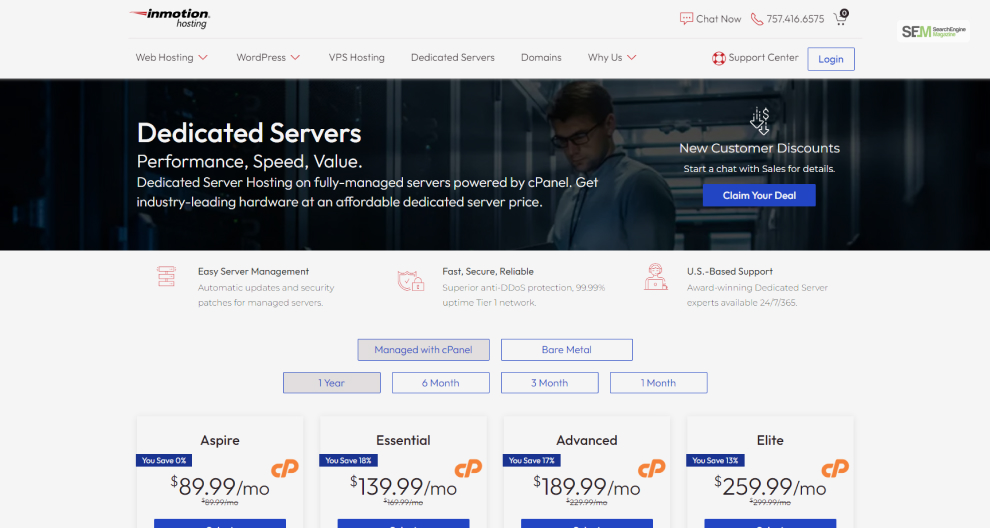This screenshot has width=990, height=528.
Task: Click the U.S.-Based Support heading
Action: point(729,272)
